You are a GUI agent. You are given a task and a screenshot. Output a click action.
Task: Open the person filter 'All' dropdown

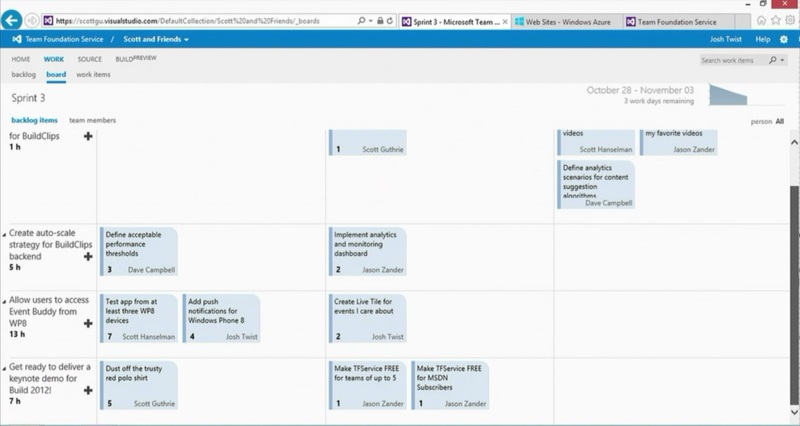[x=780, y=121]
